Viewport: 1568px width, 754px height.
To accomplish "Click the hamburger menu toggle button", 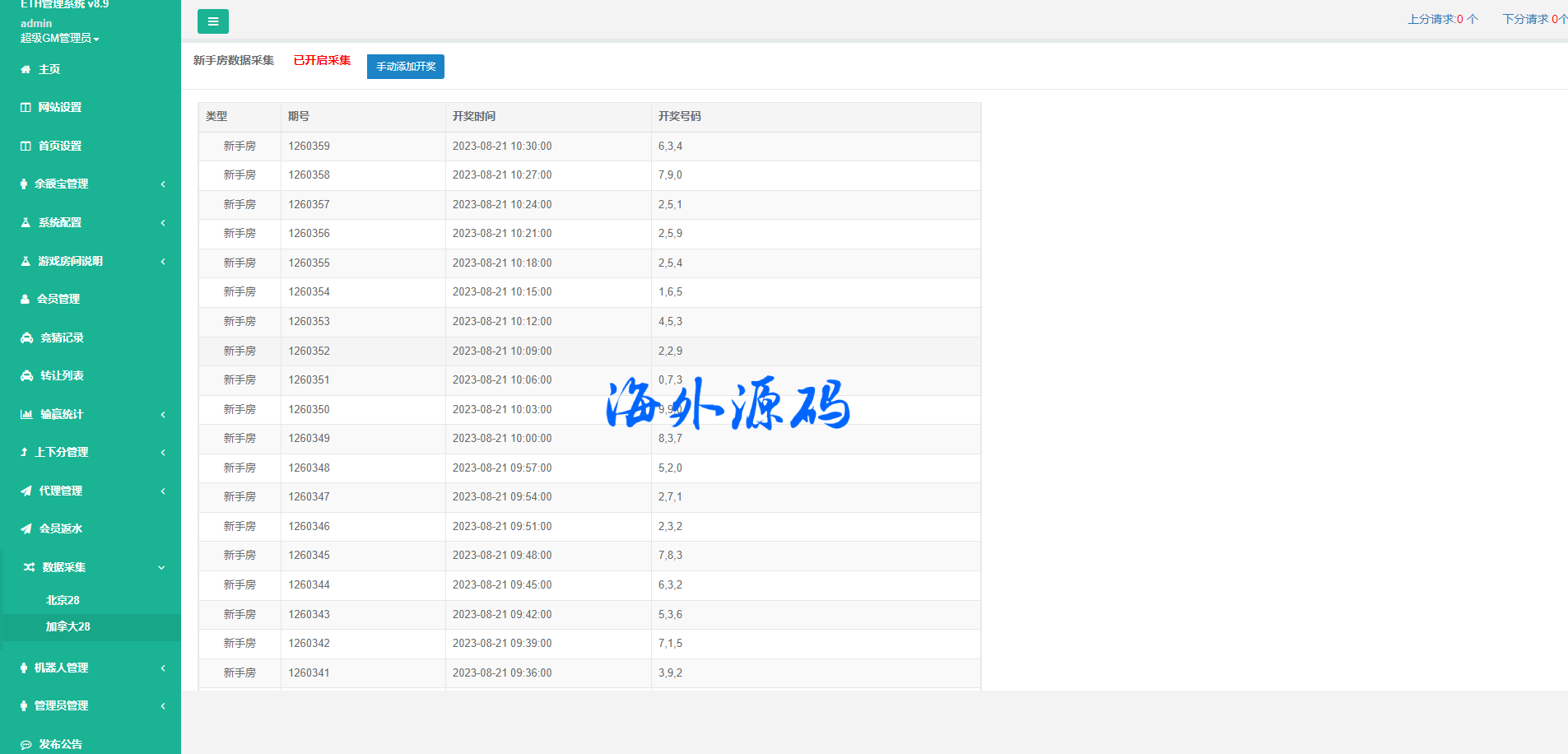I will point(213,21).
